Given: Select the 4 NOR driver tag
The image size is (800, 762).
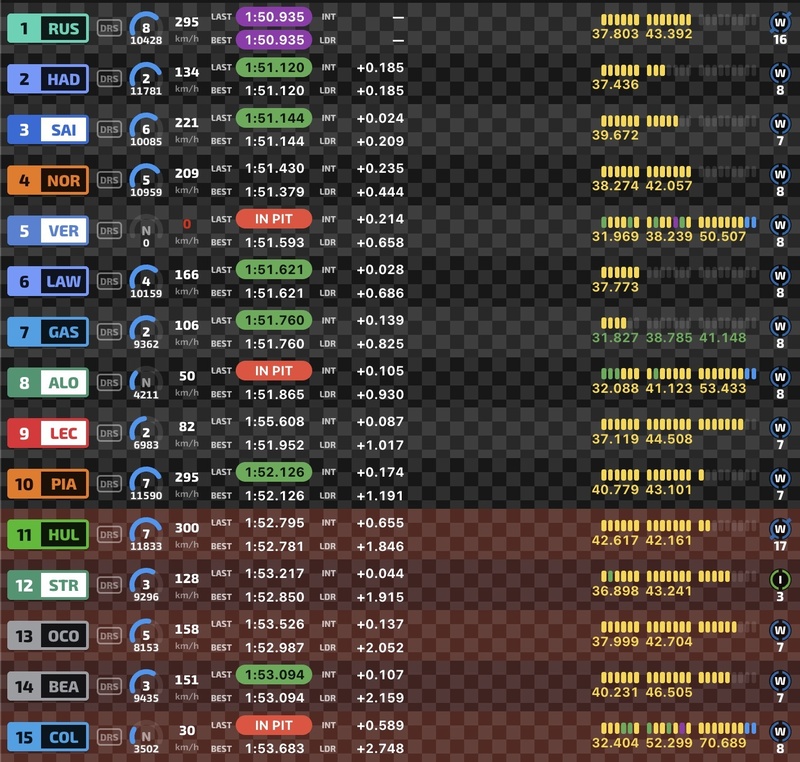Looking at the screenshot, I should [x=48, y=180].
